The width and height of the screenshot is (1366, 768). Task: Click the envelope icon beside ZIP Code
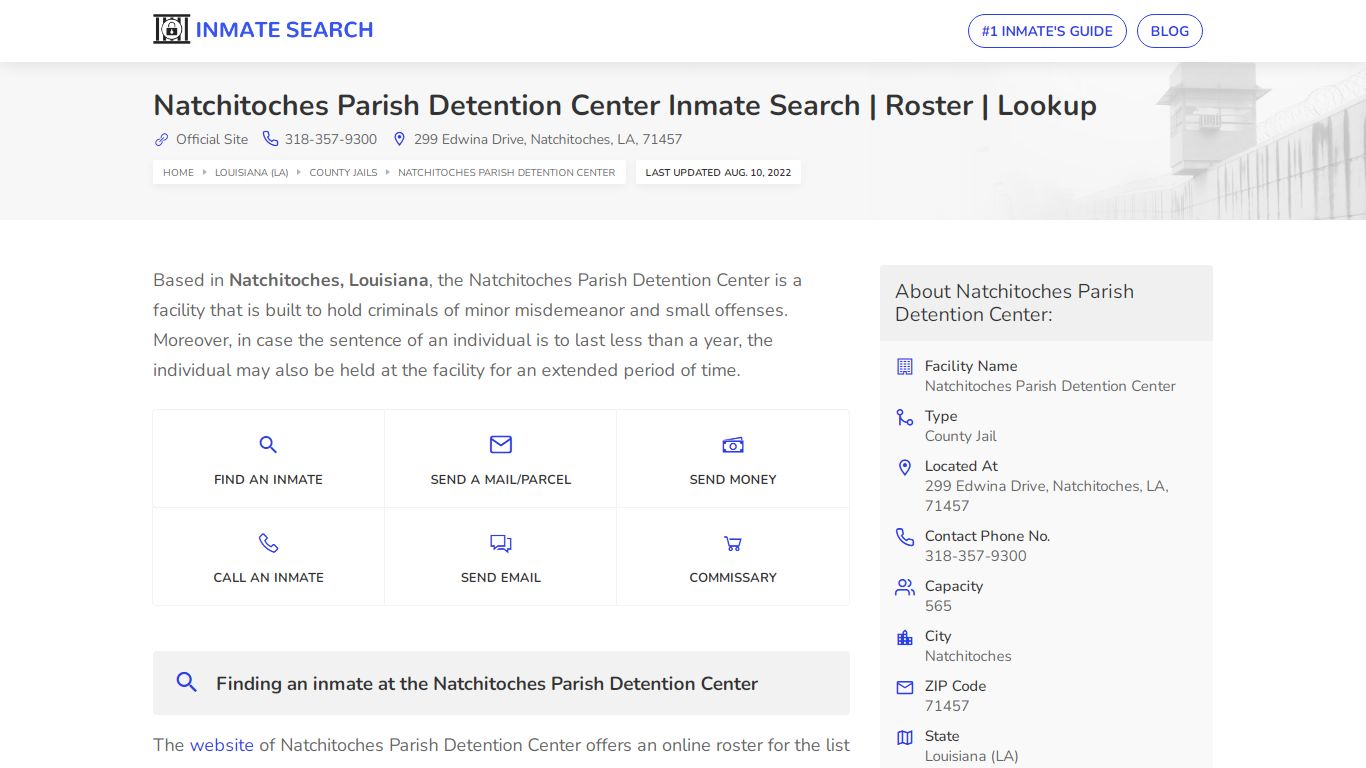[905, 687]
